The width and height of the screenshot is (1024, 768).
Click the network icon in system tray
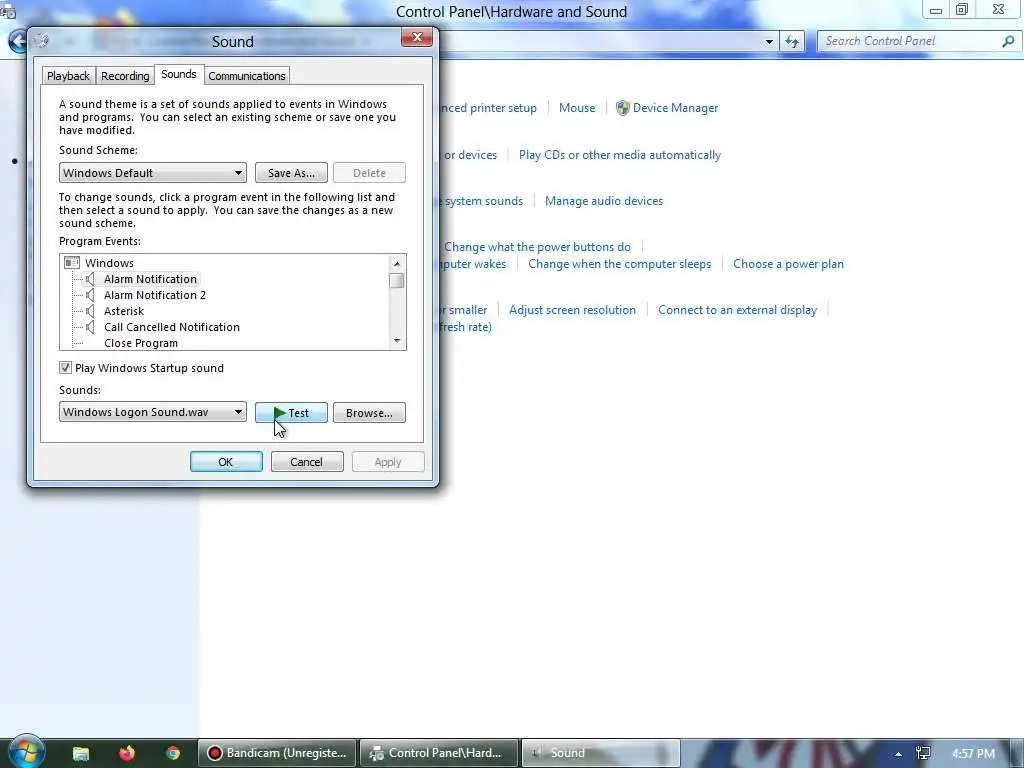click(923, 753)
